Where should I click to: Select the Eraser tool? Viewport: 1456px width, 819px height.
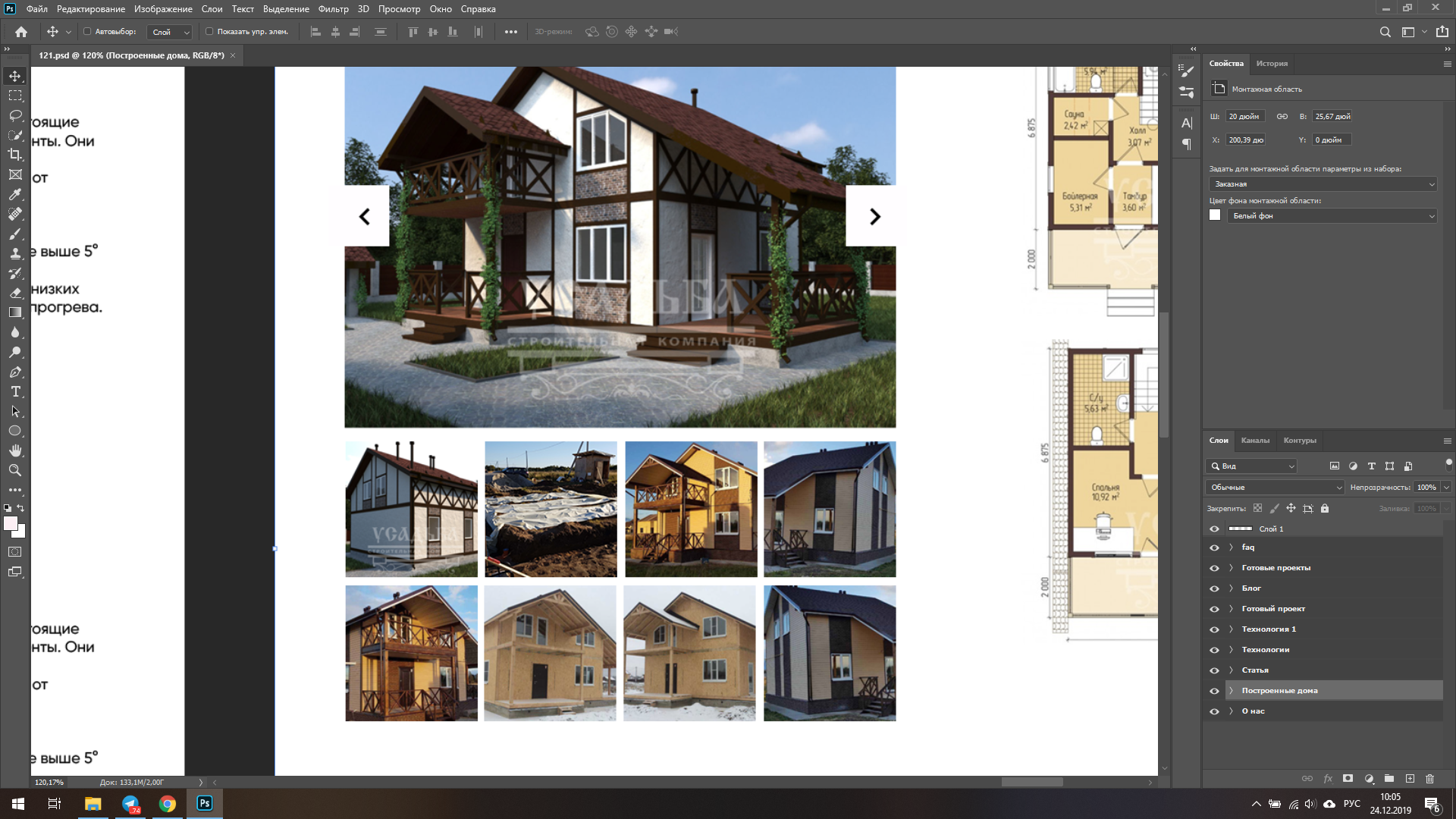[15, 293]
